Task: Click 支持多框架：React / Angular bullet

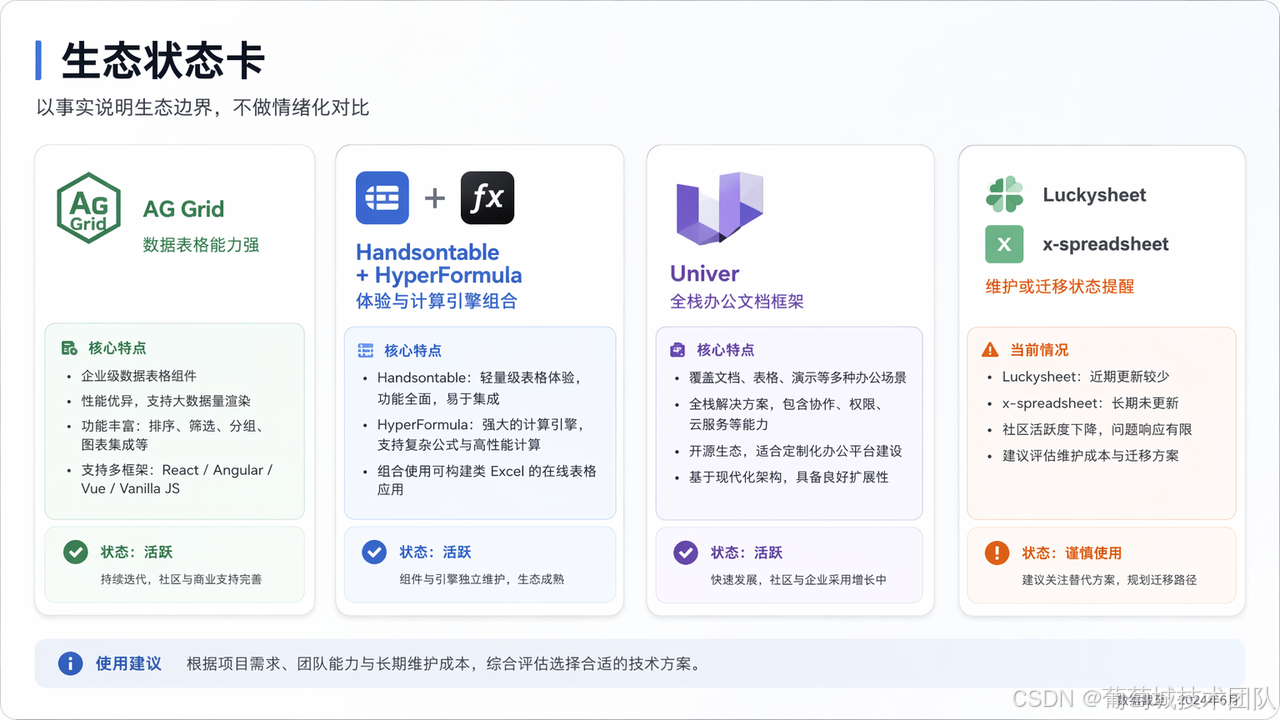Action: (177, 479)
